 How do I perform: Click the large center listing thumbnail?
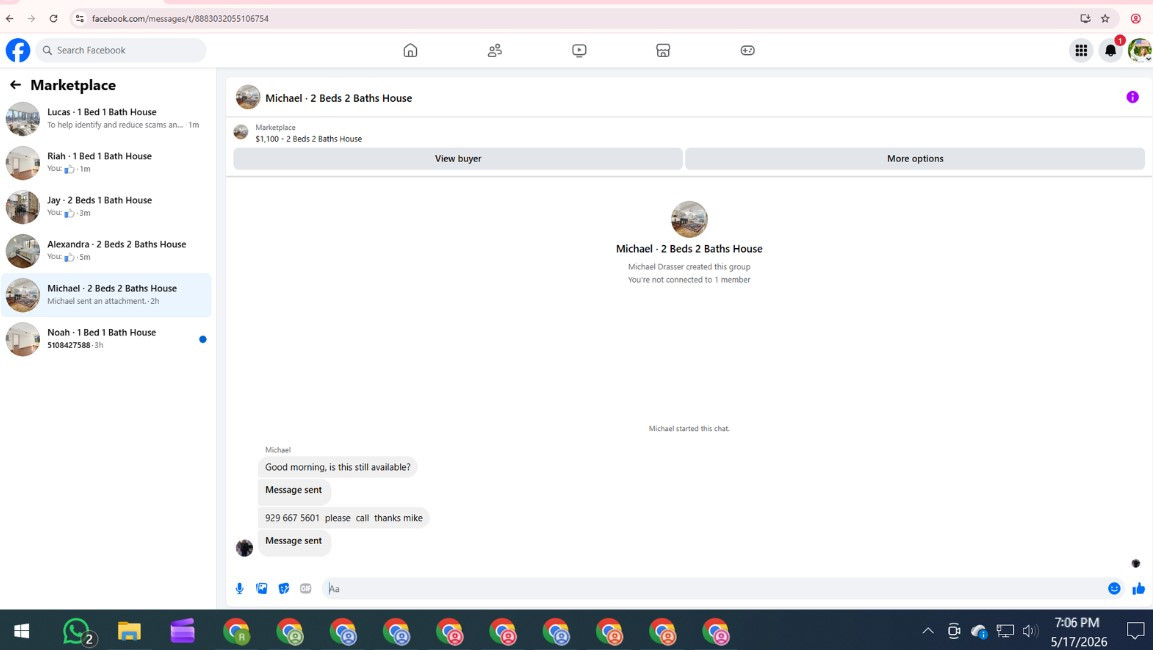[689, 219]
